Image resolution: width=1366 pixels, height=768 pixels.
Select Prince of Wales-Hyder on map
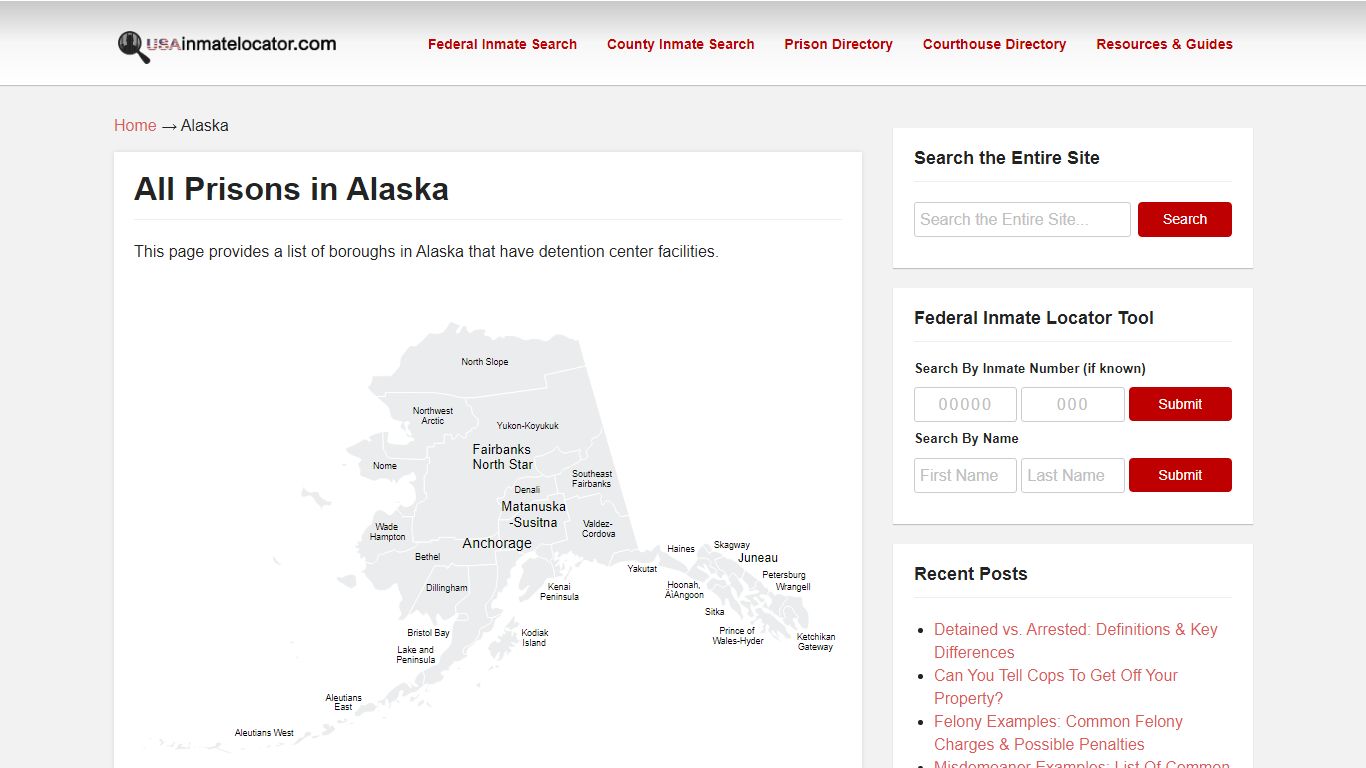pyautogui.click(x=738, y=636)
